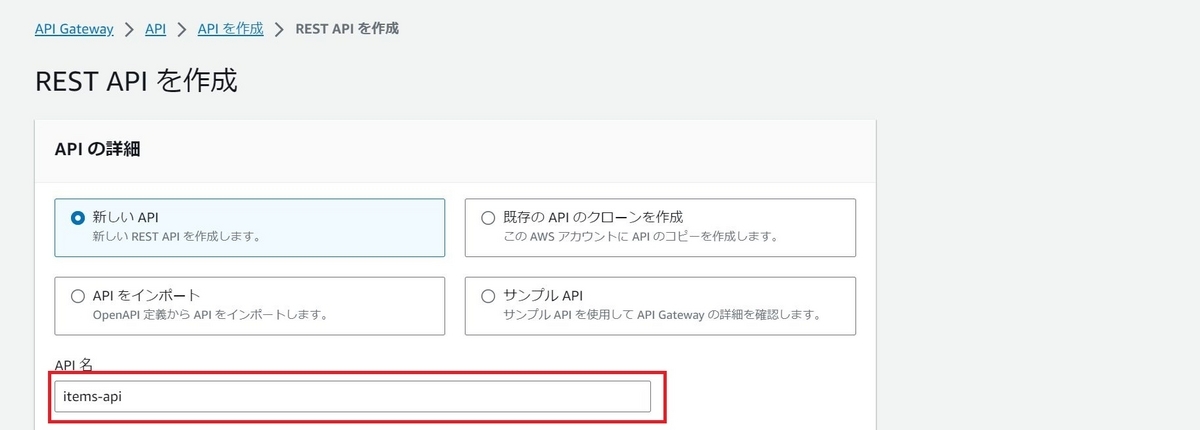Image resolution: width=1200 pixels, height=430 pixels.
Task: Select the 'API をインポート' radio button
Action: point(78,296)
